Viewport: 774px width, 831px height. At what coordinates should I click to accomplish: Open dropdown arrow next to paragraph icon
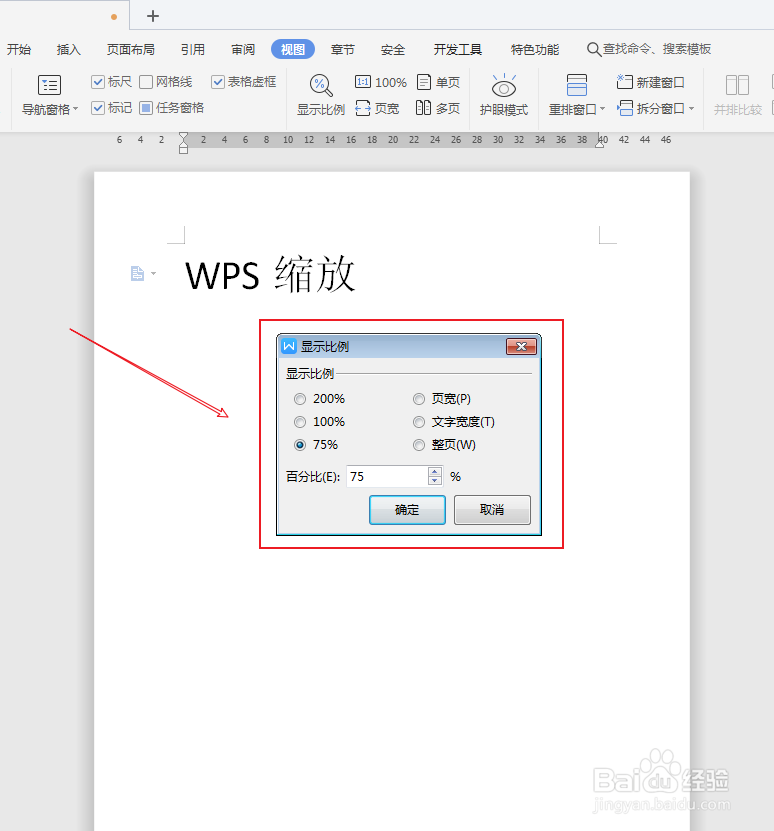(x=153, y=273)
